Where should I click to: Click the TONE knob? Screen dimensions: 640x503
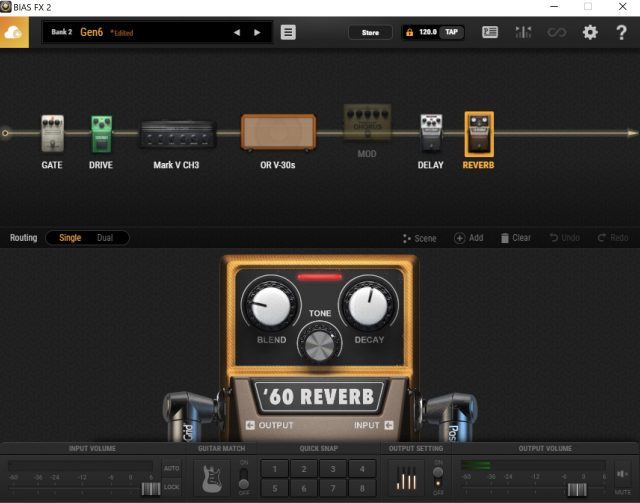tap(320, 345)
